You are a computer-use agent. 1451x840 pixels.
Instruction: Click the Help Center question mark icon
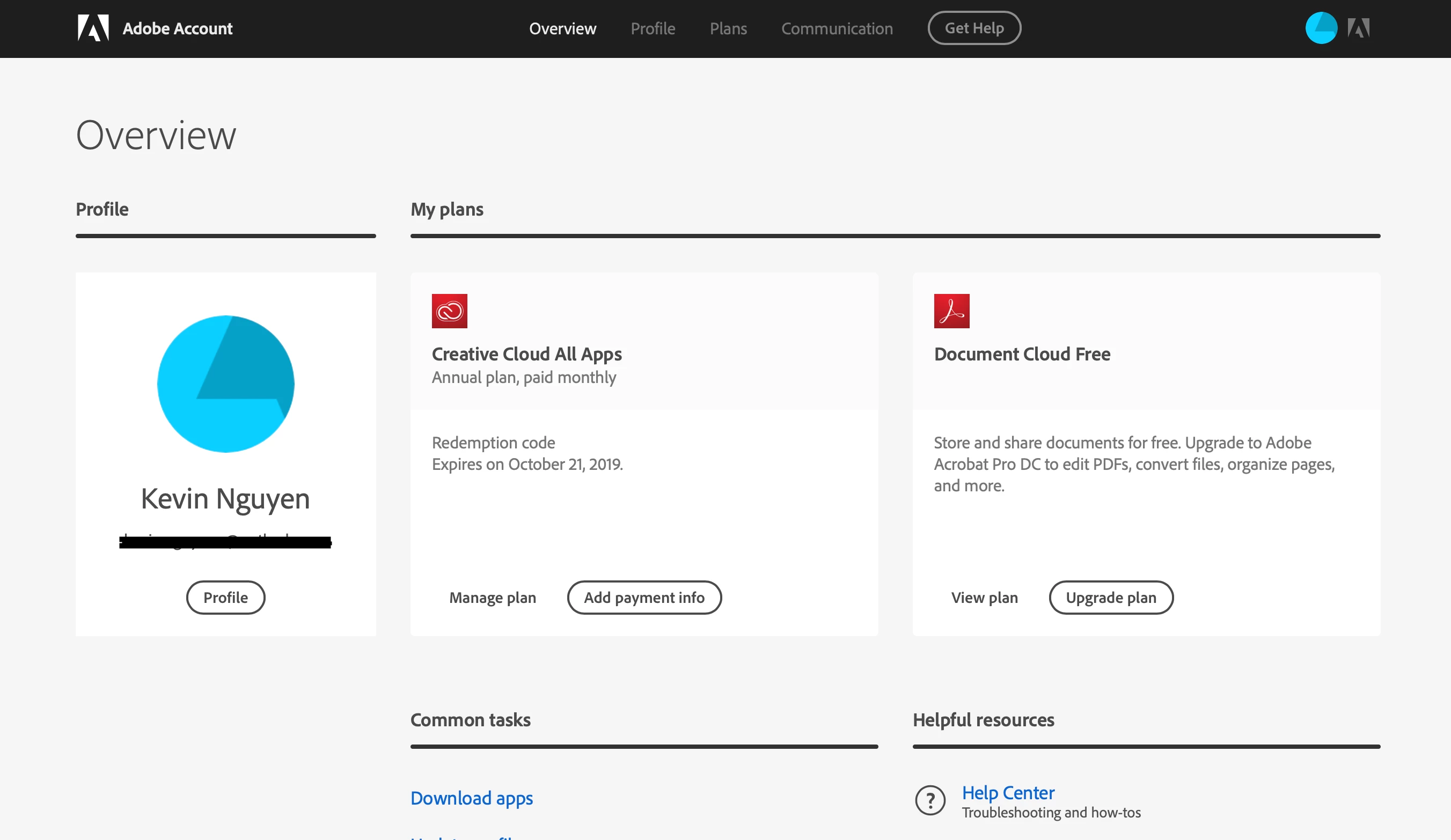[930, 800]
